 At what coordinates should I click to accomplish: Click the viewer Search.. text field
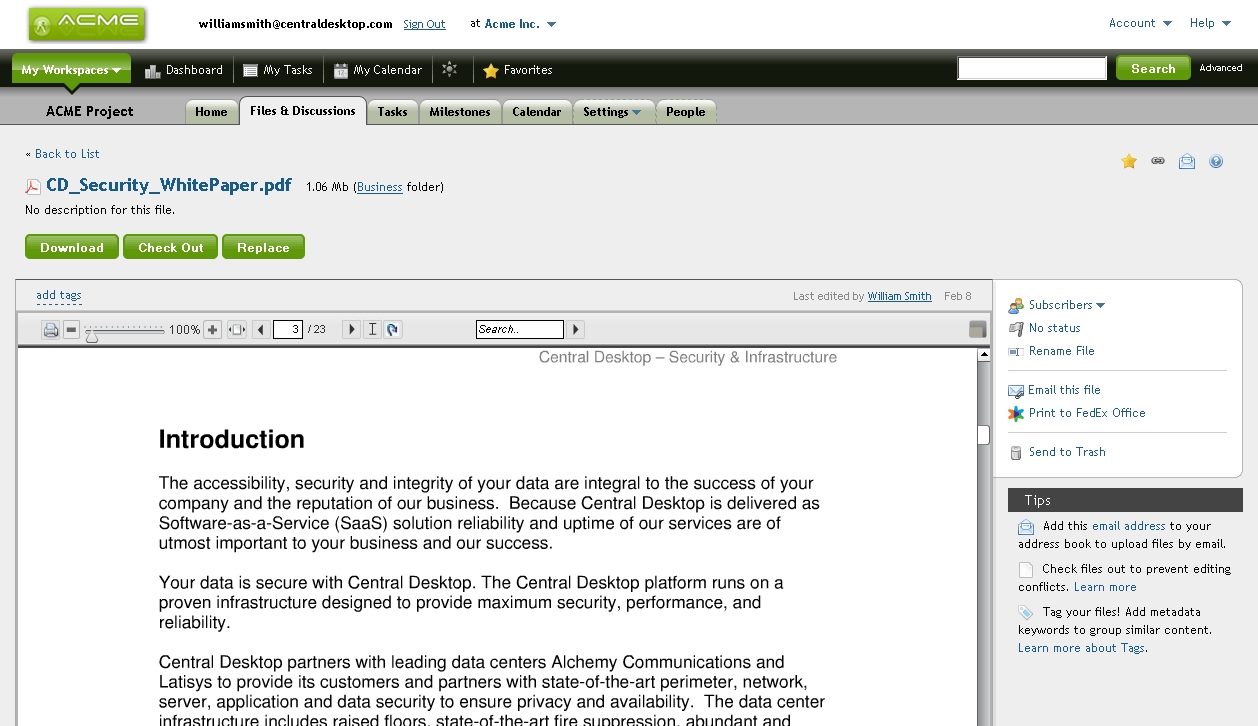pos(520,329)
